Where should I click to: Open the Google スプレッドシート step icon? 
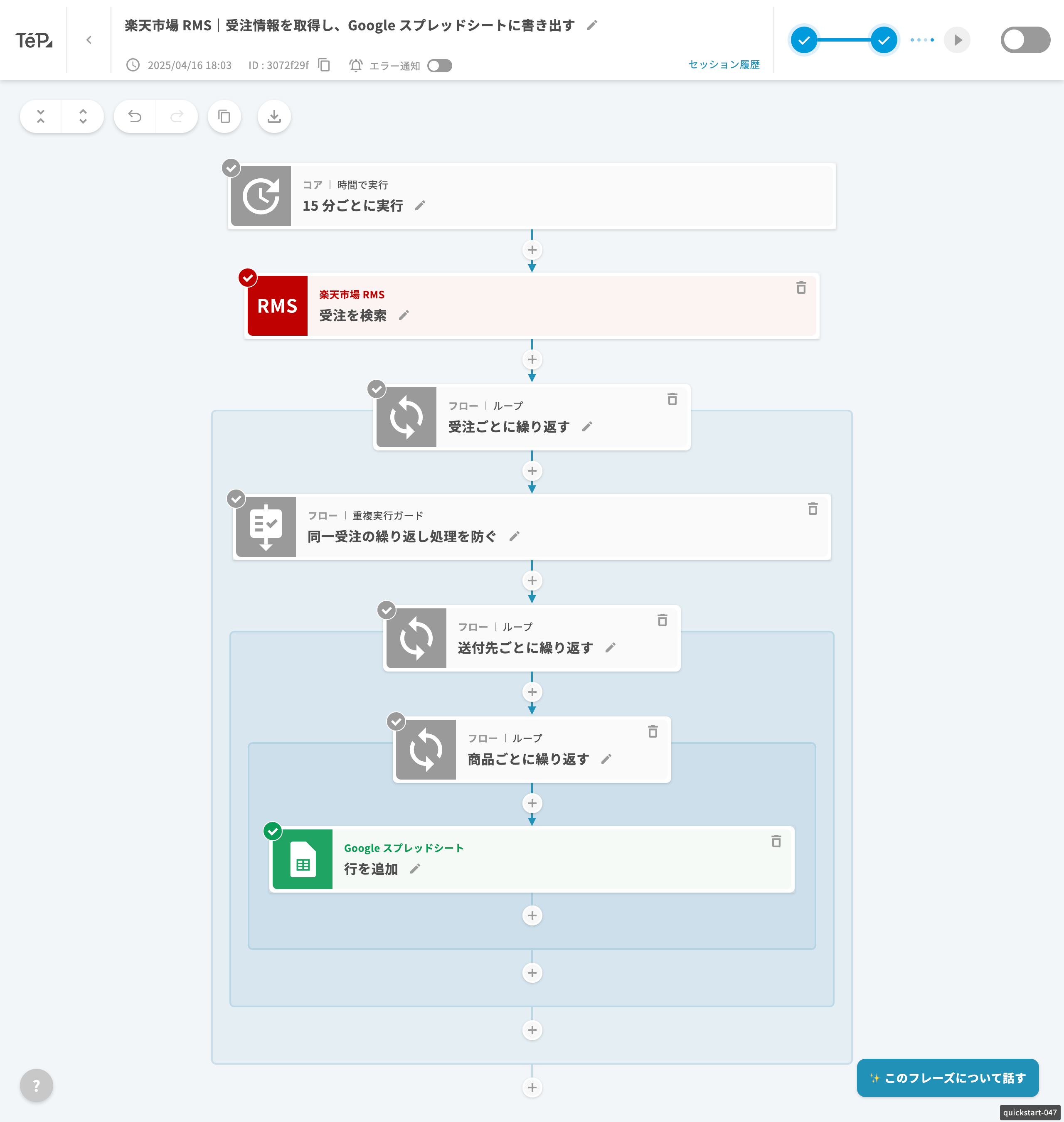[x=302, y=859]
